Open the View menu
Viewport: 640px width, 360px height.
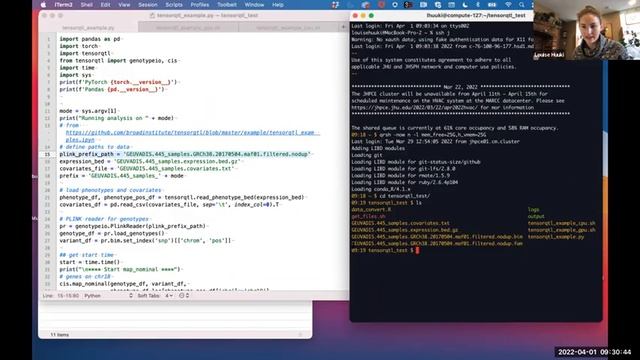click(x=124, y=5)
